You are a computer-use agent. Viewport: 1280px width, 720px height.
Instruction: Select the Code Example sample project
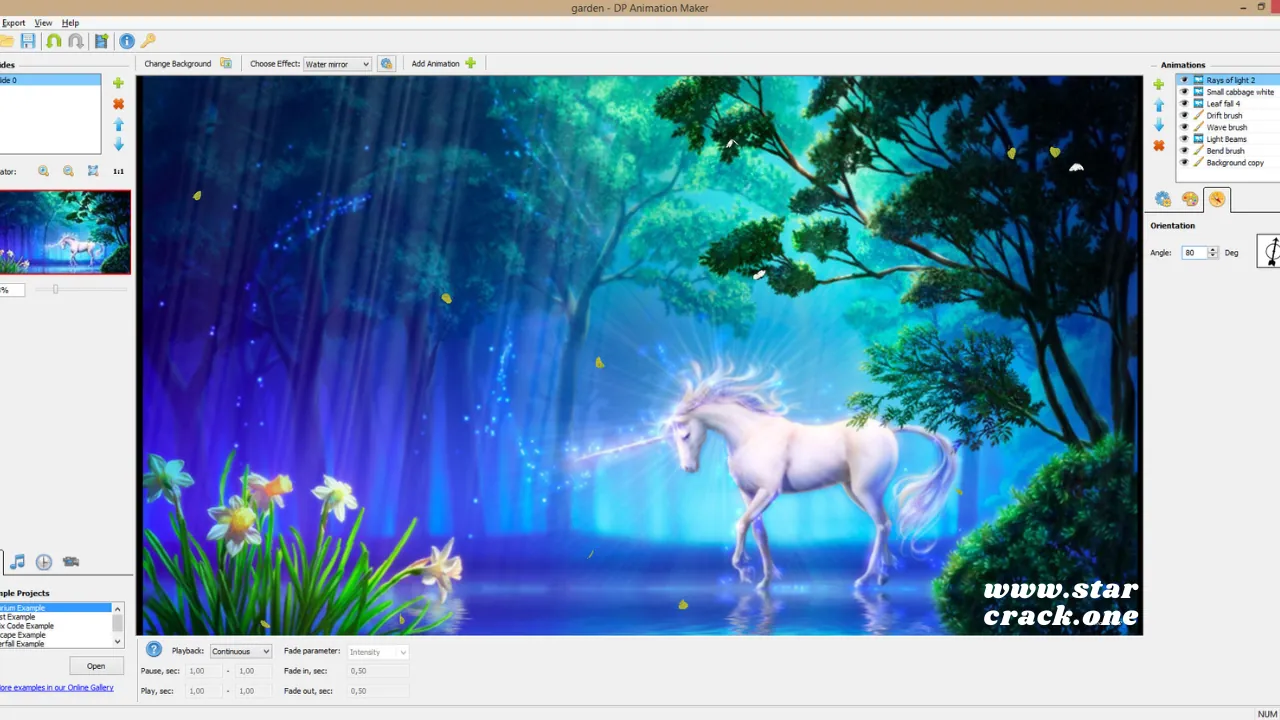pyautogui.click(x=56, y=626)
